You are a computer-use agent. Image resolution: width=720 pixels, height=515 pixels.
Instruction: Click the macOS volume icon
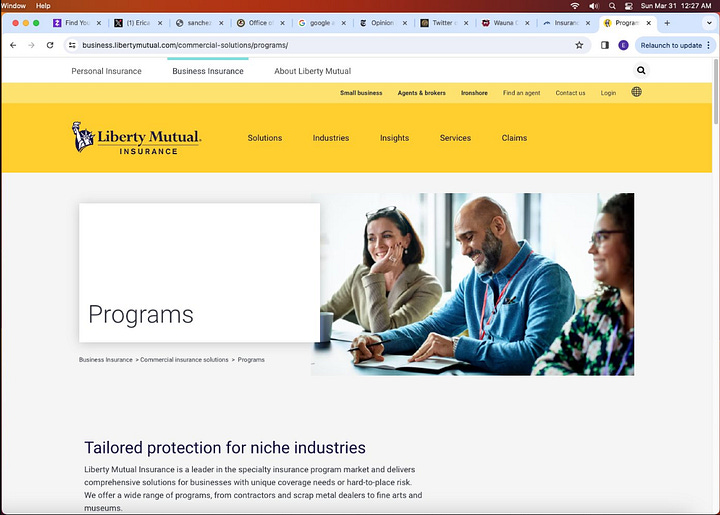click(594, 6)
